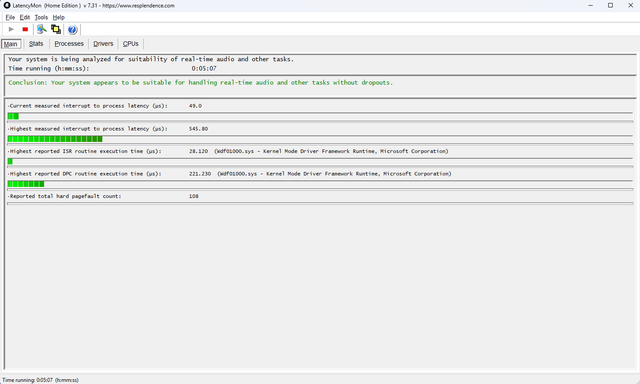Click the highest DPC routine execution bar
640x384 pixels.
pos(320,184)
